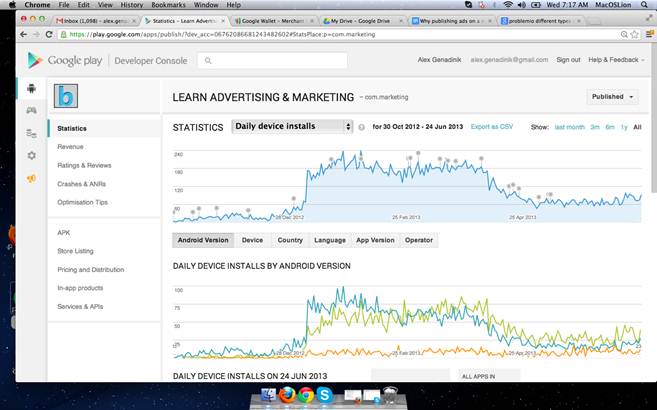This screenshot has height=410, width=657.
Task: Expand the Published status dropdown
Action: click(x=613, y=97)
